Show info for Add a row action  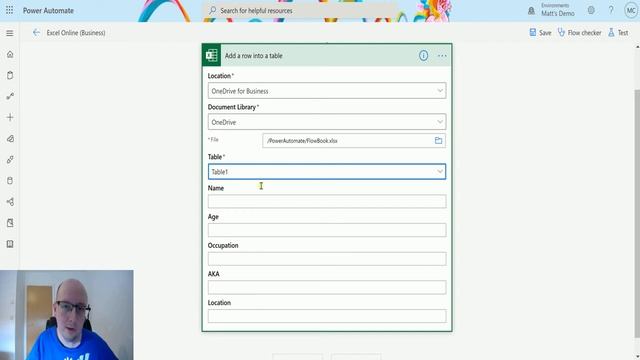coord(423,56)
